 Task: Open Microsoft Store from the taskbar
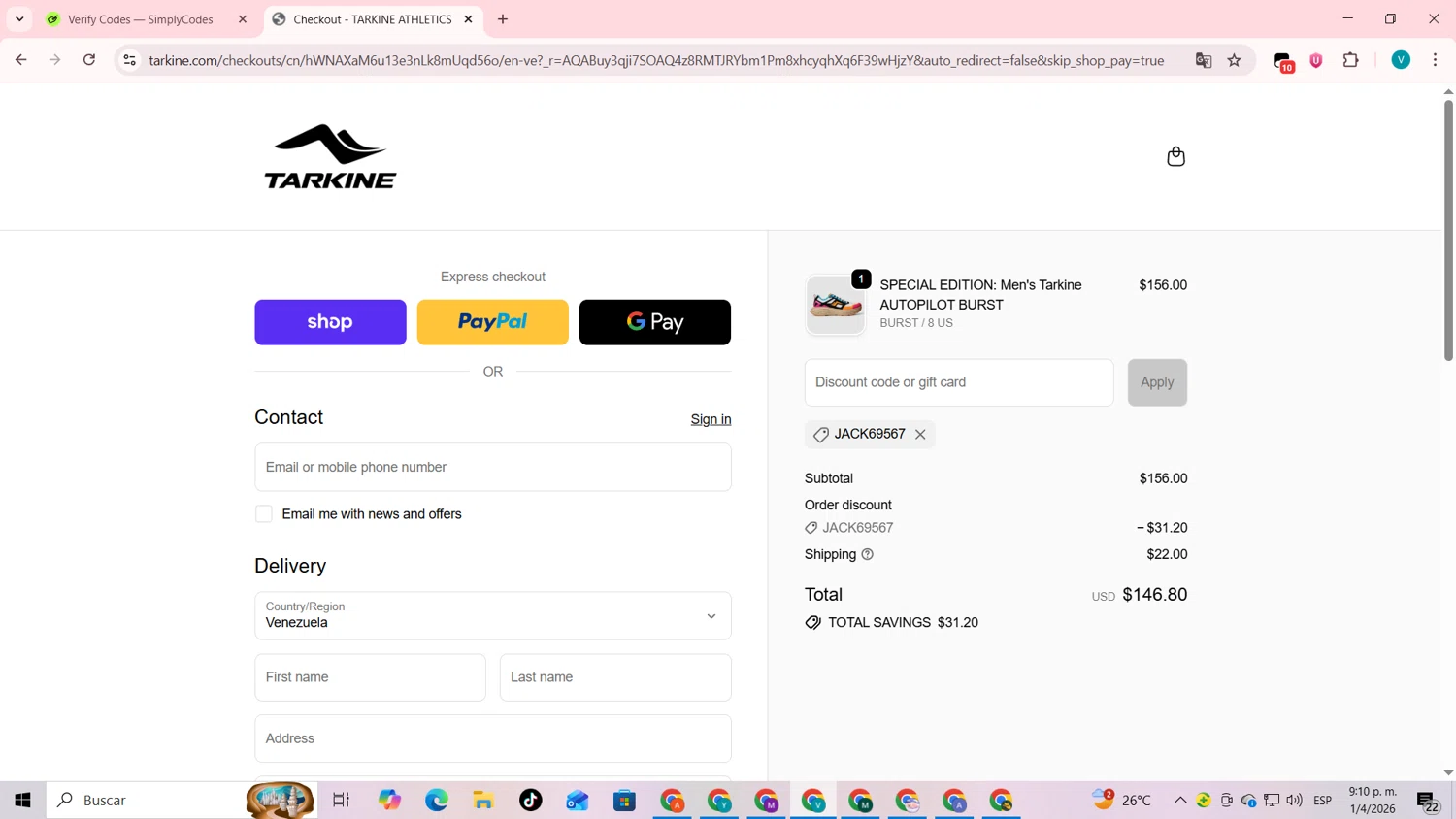[624, 801]
